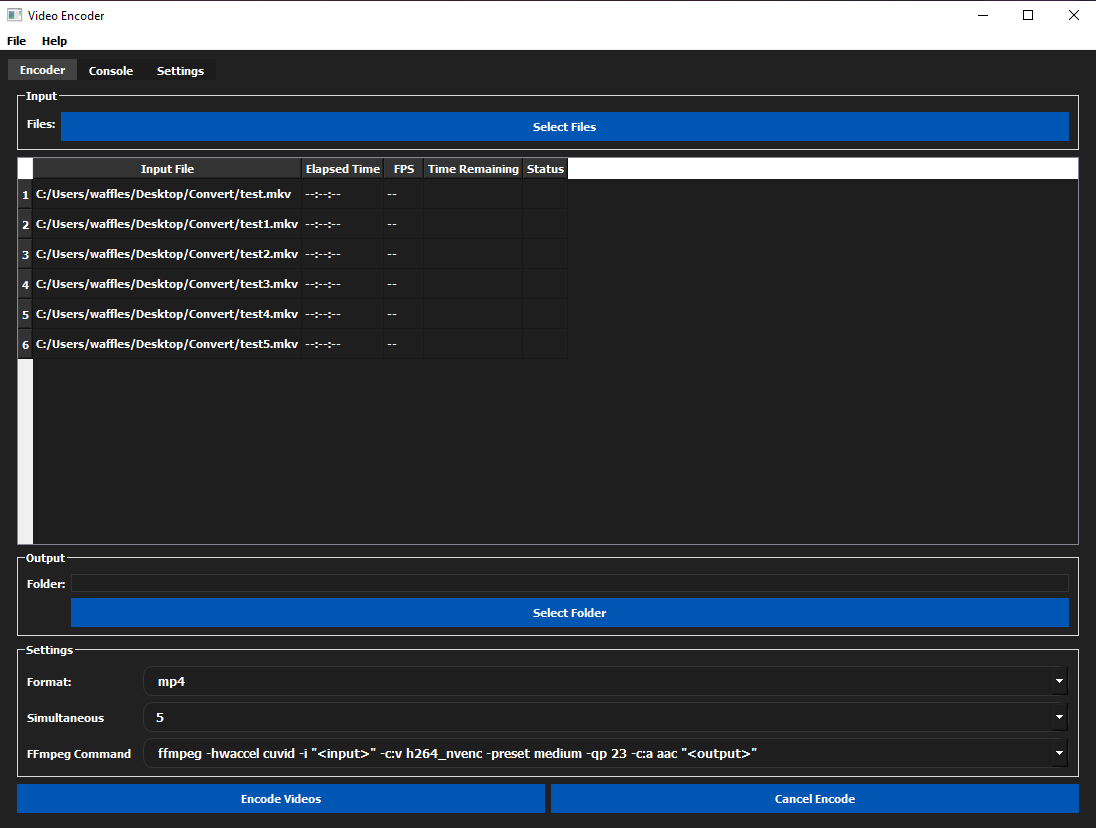This screenshot has height=828, width=1096.
Task: Click the Cancel Encode button
Action: 814,799
